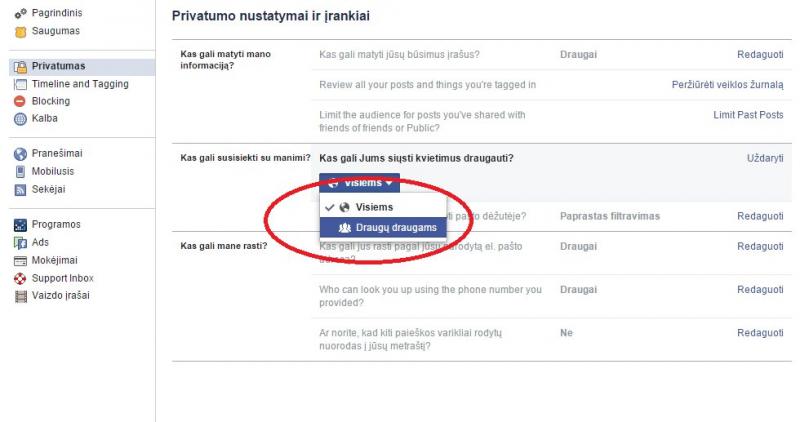This screenshot has width=800, height=422.
Task: Click the Saugumas shield icon
Action: [20, 32]
